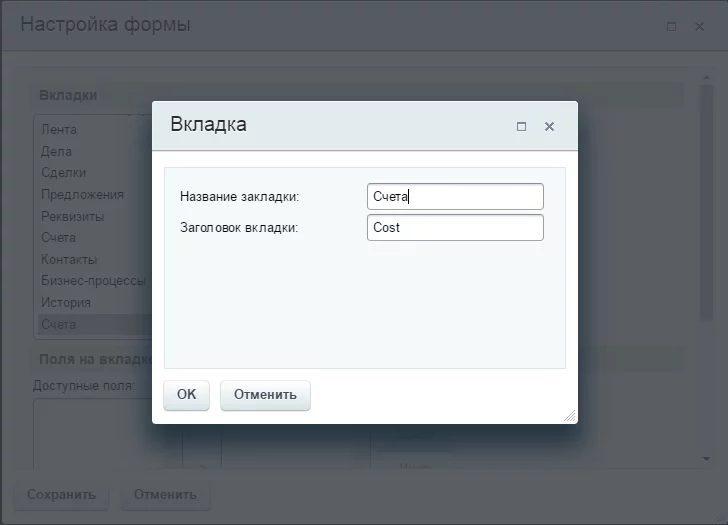The height and width of the screenshot is (525, 728).
Task: Choose Сделки in the Вкладки list
Action: 63,173
